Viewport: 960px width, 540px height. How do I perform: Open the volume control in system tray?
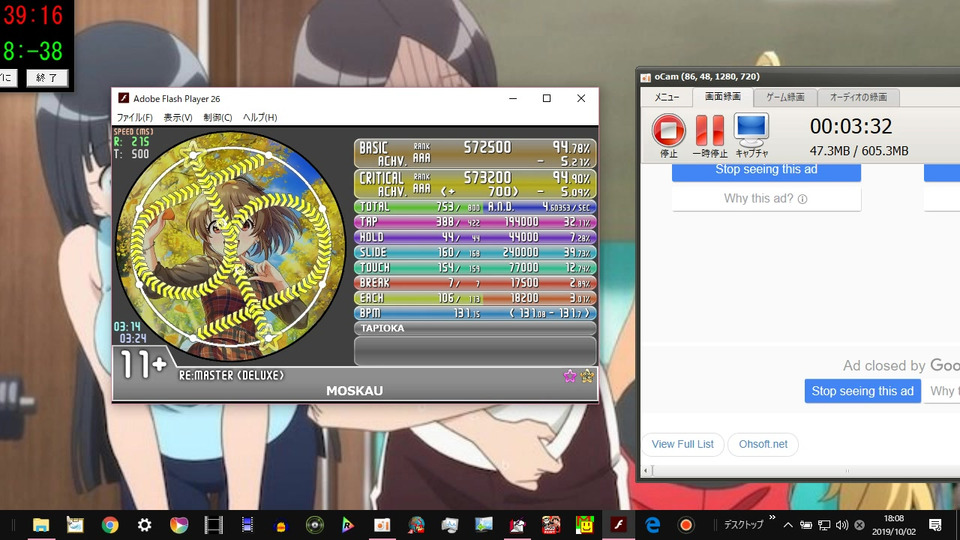point(842,525)
